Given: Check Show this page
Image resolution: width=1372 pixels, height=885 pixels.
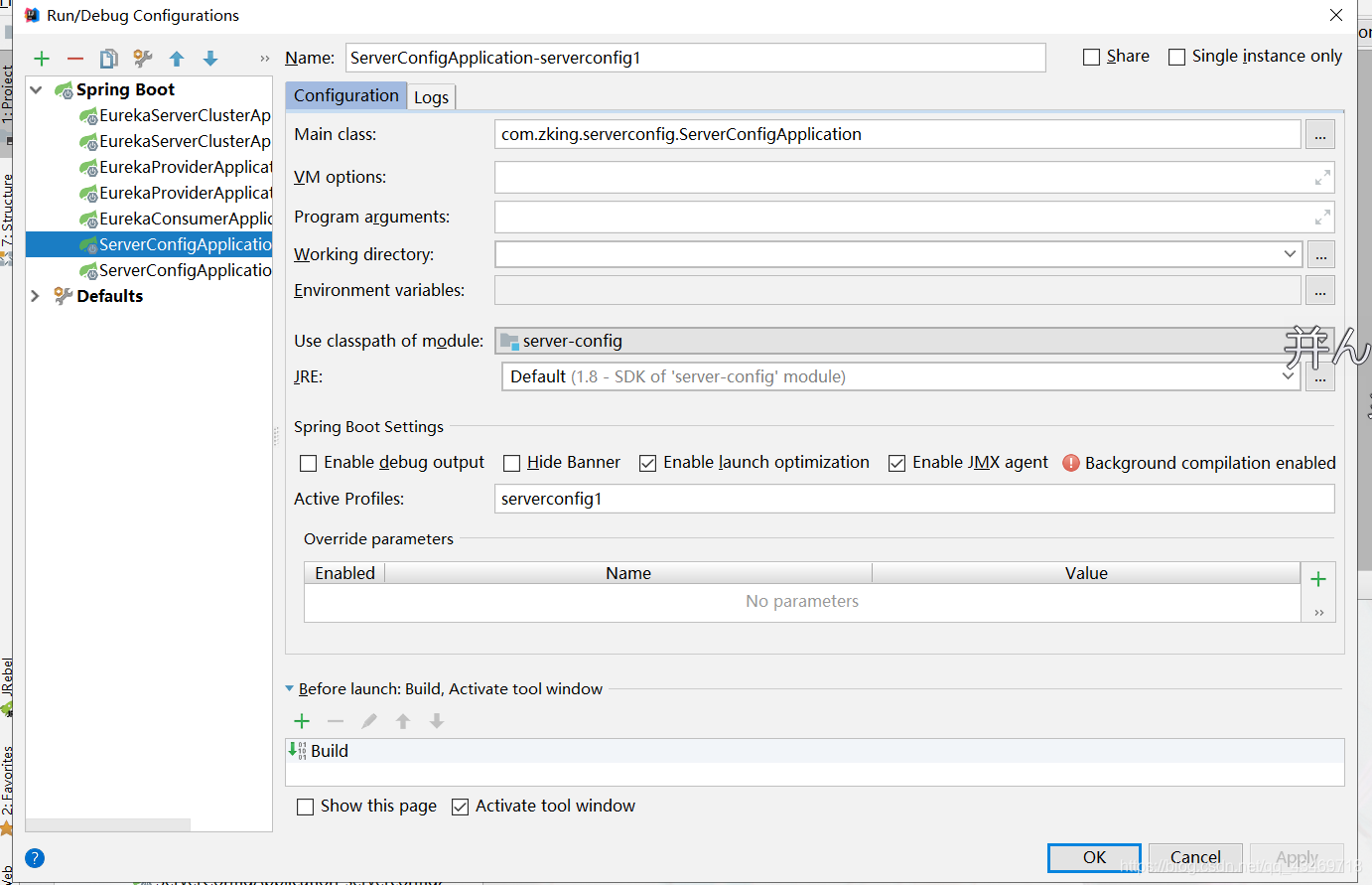Looking at the screenshot, I should click(x=306, y=807).
